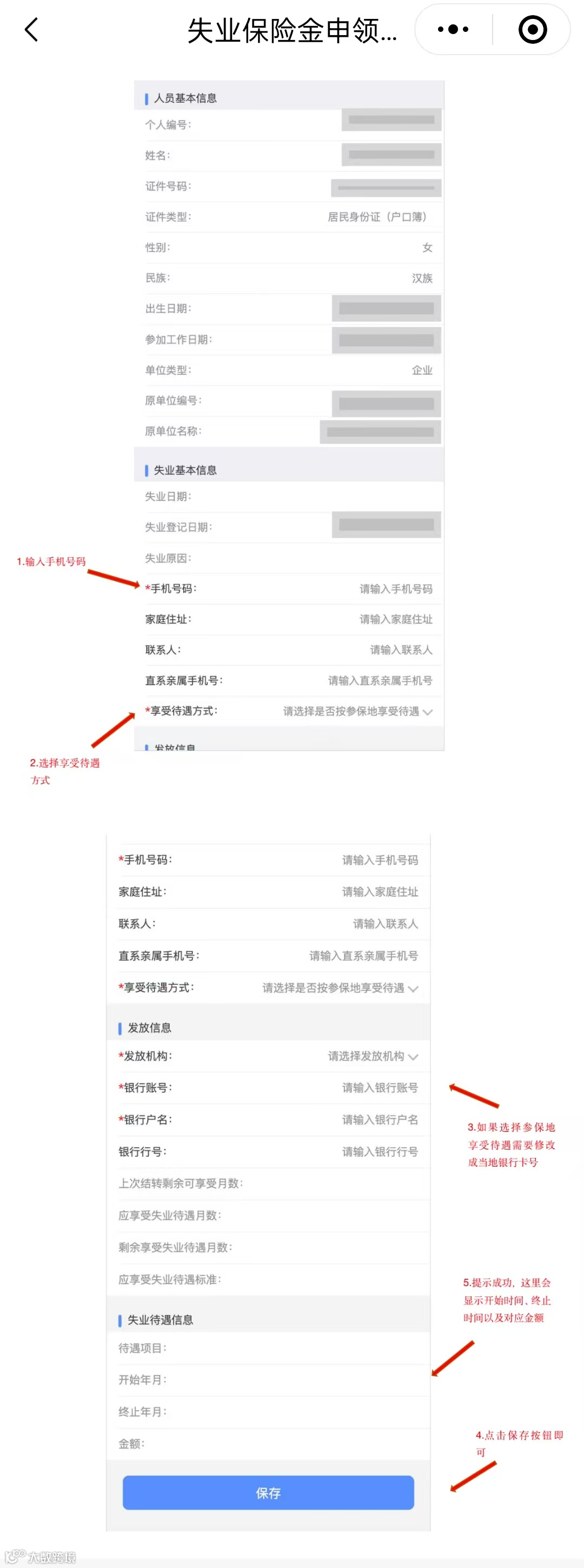Click upper 手机号码 input placeholder
This screenshot has height=1568, width=584.
click(396, 588)
